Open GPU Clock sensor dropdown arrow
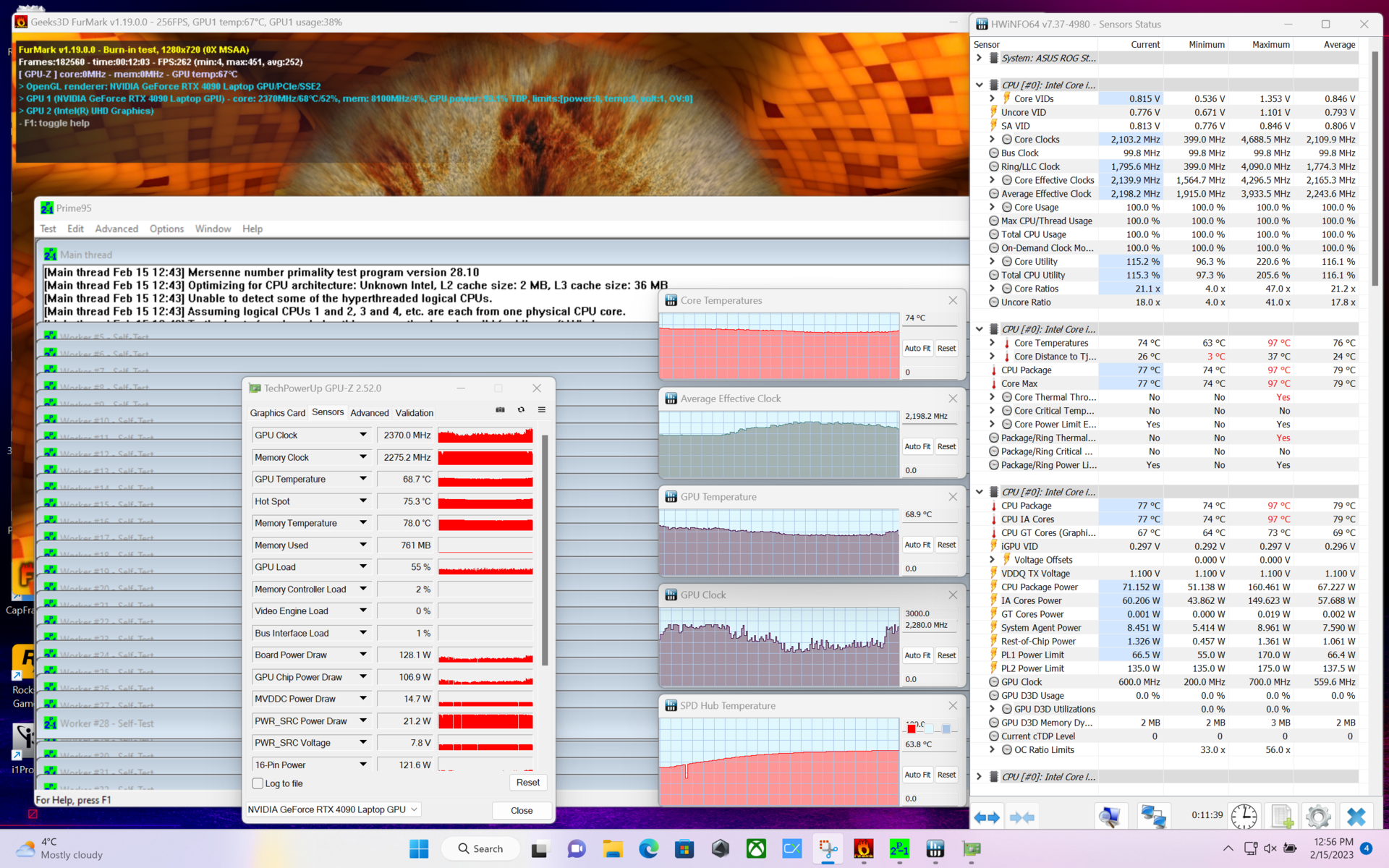1389x868 pixels. pyautogui.click(x=363, y=435)
